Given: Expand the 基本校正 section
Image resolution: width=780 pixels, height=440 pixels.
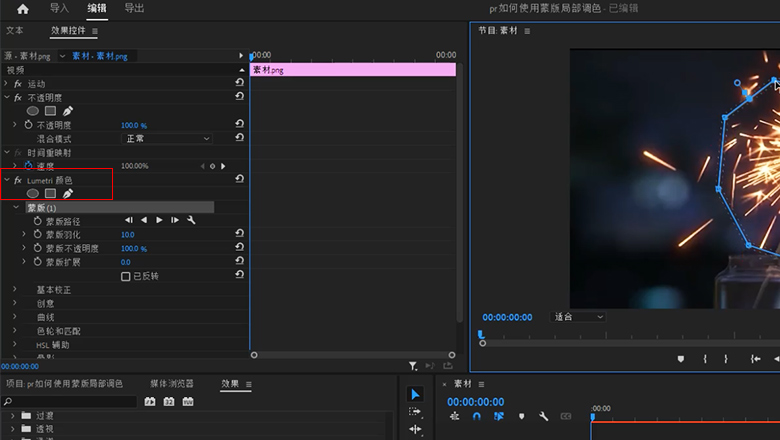Looking at the screenshot, I should 14,290.
